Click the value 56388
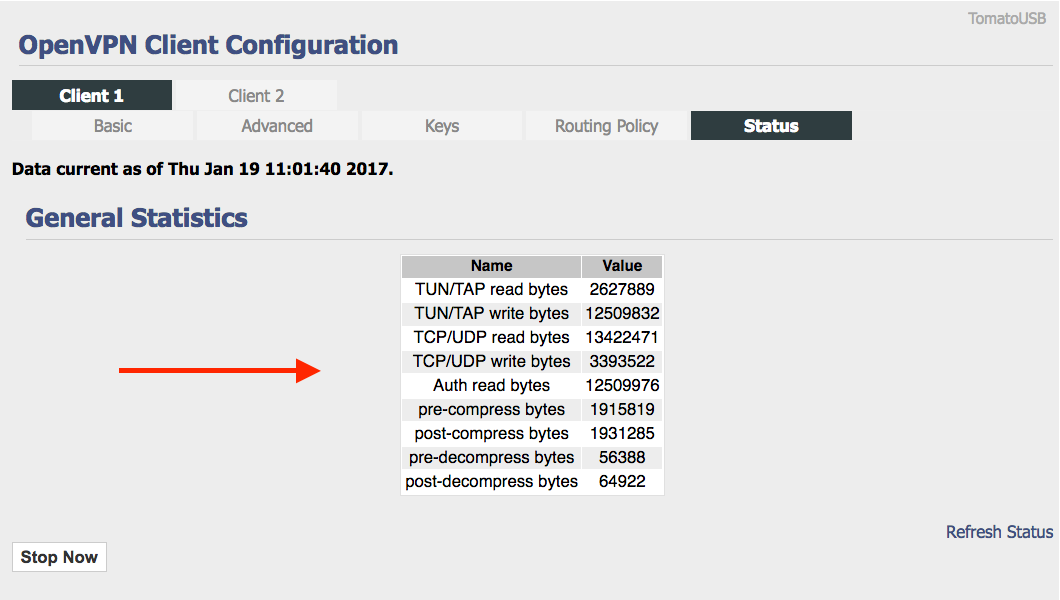This screenshot has width=1060, height=600. (622, 457)
